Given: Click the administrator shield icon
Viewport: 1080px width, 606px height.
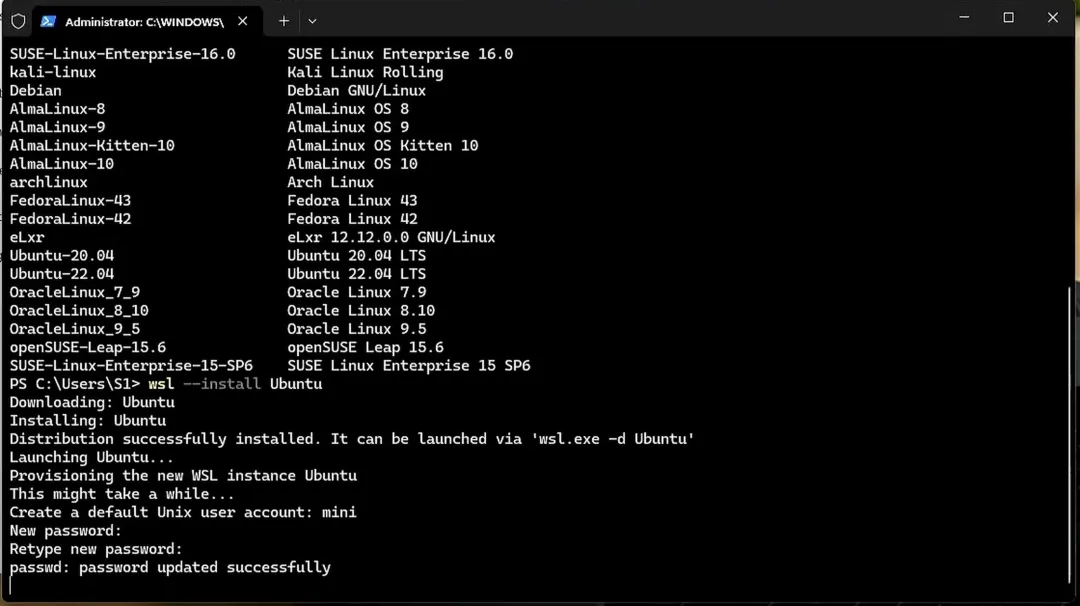Looking at the screenshot, I should coord(19,21).
